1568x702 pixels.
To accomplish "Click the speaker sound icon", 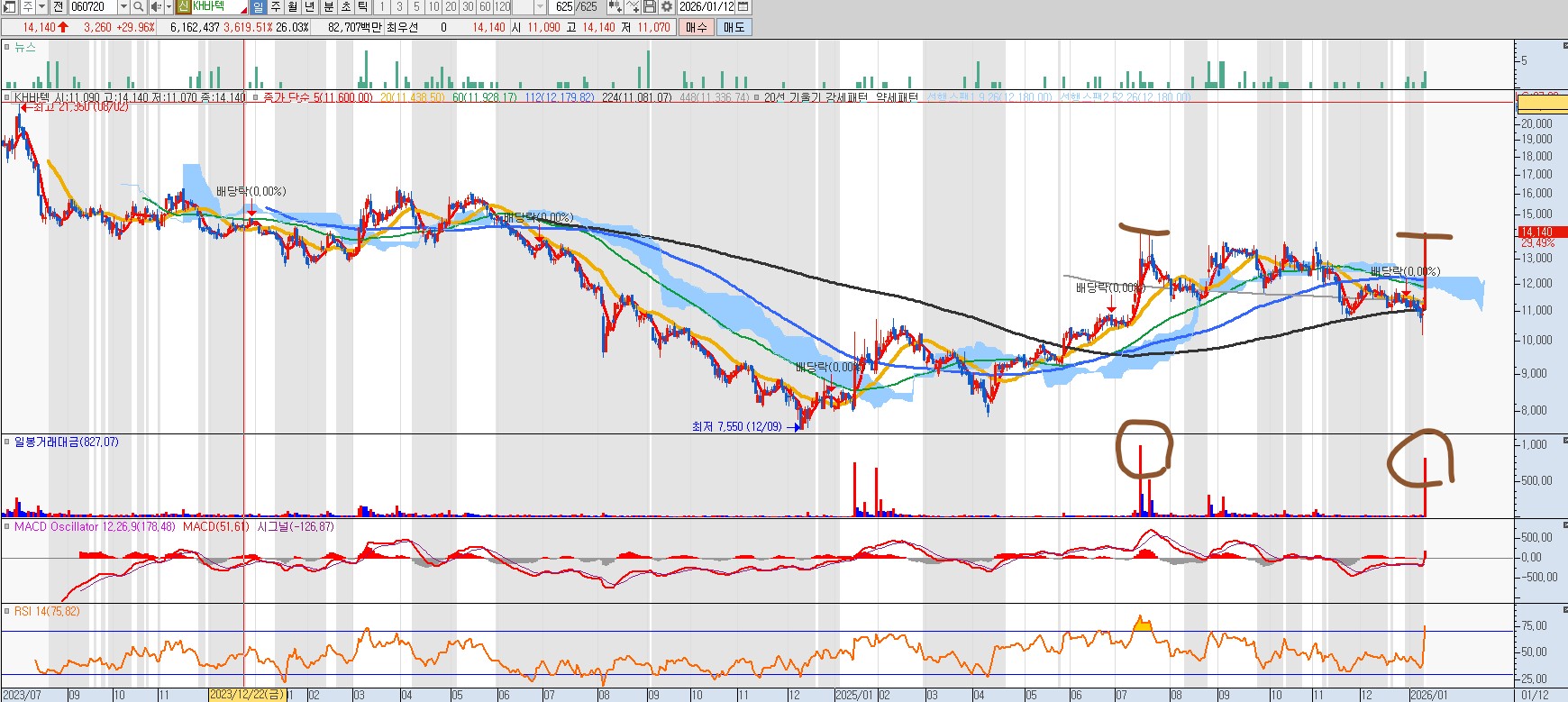I will [156, 6].
